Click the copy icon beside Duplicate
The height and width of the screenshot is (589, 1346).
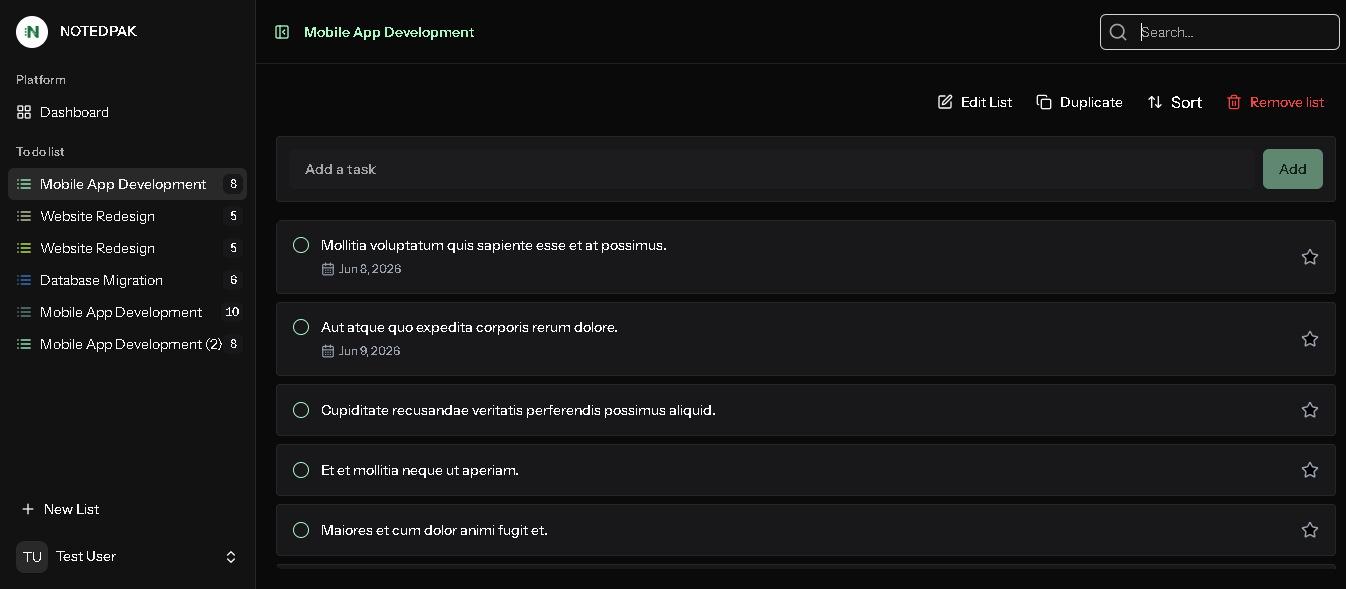tap(1044, 102)
